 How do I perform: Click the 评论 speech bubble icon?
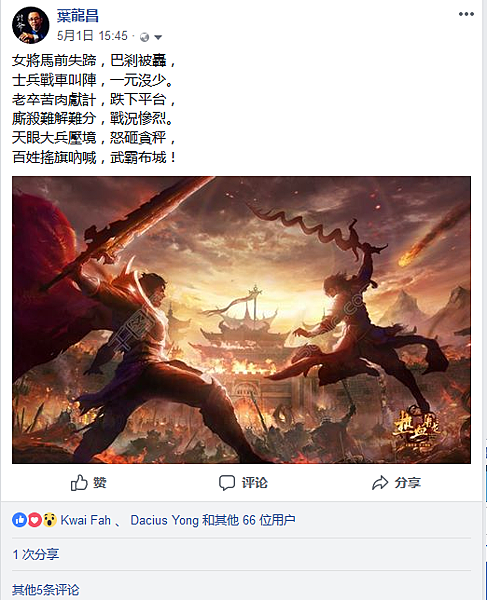226,483
